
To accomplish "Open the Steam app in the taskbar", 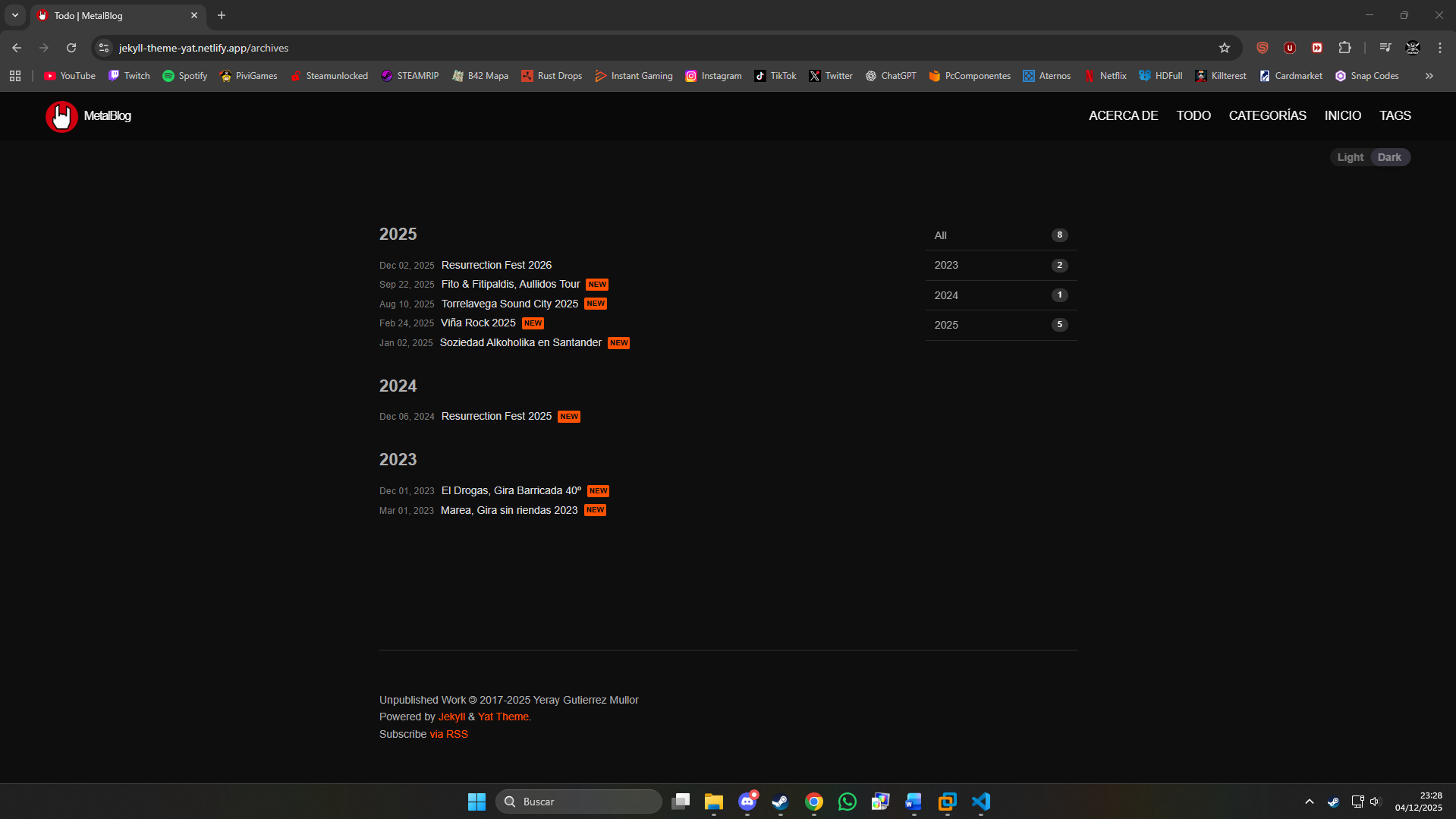I will [x=780, y=802].
